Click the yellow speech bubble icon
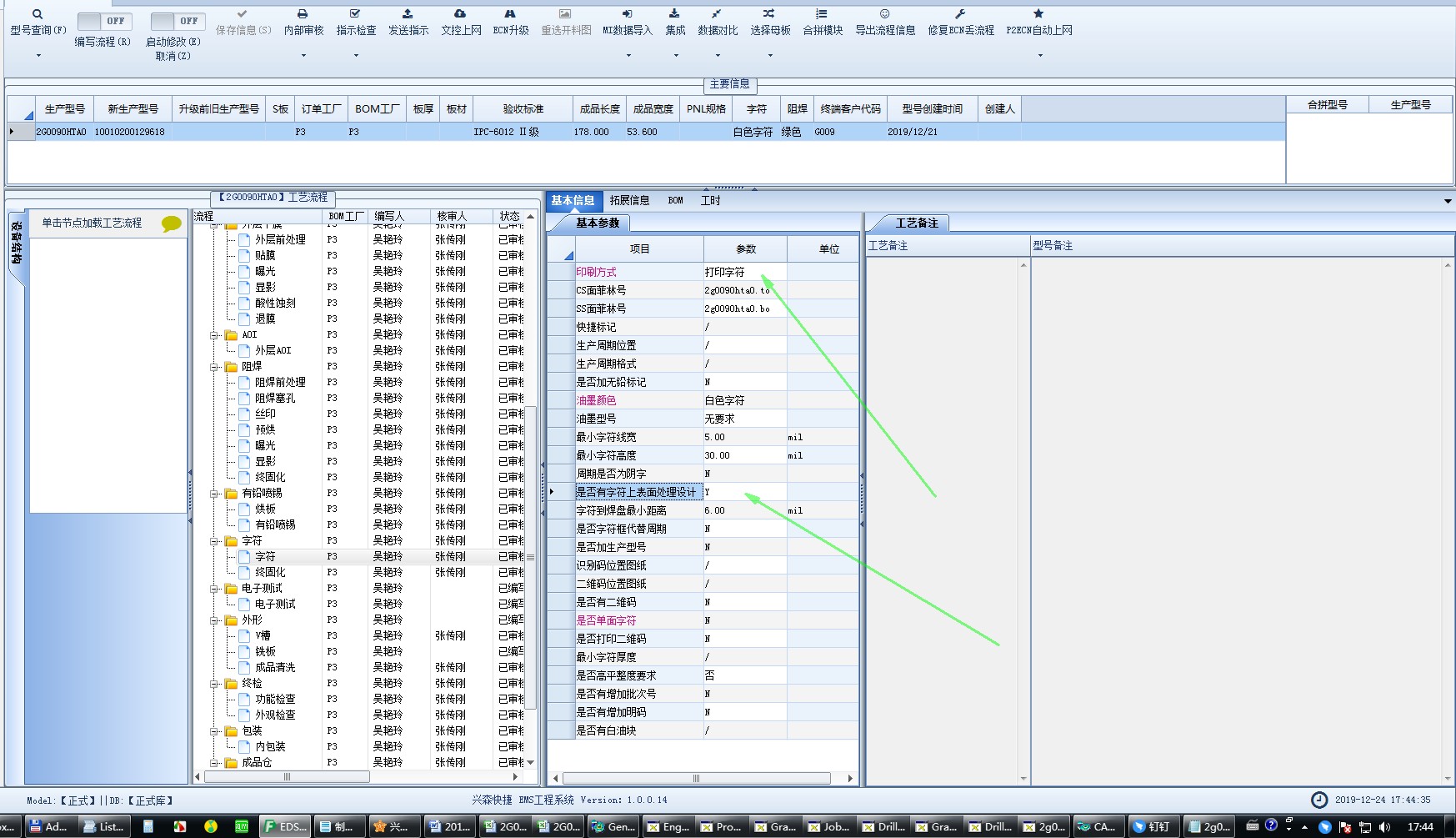Screen dimensions: 1456x838 (171, 223)
